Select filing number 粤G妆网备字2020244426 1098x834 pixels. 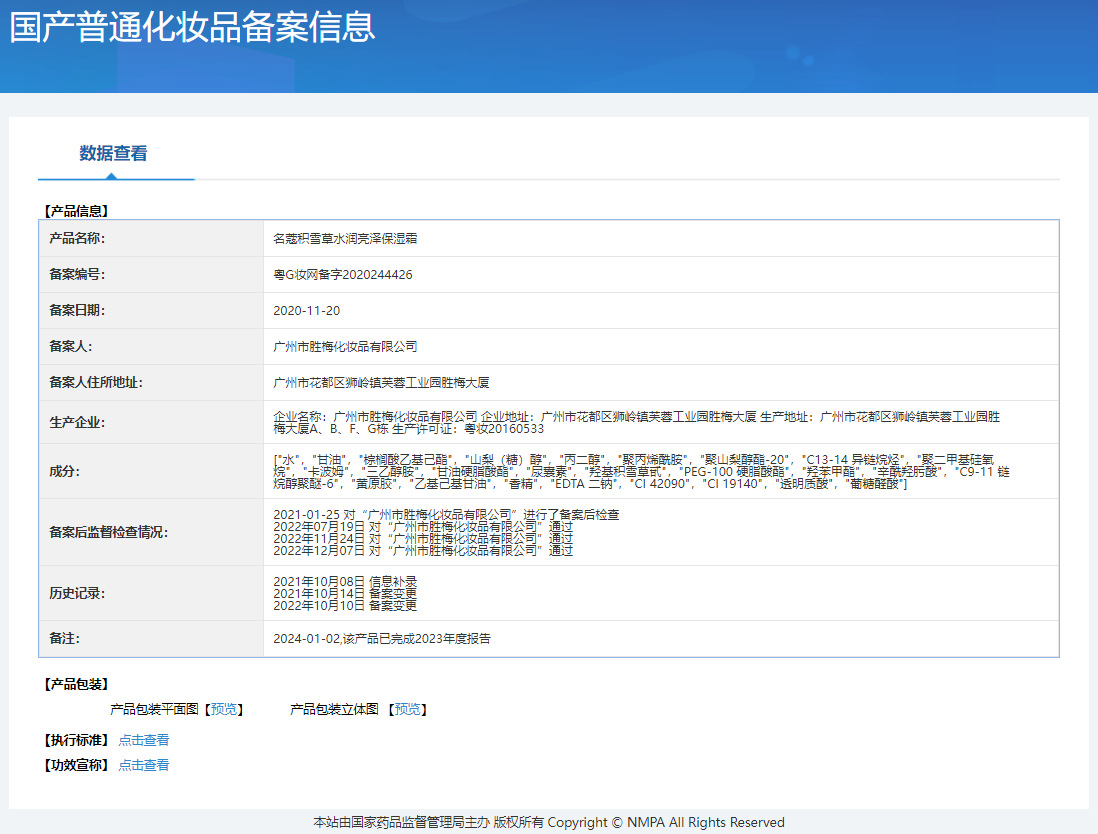tap(342, 274)
